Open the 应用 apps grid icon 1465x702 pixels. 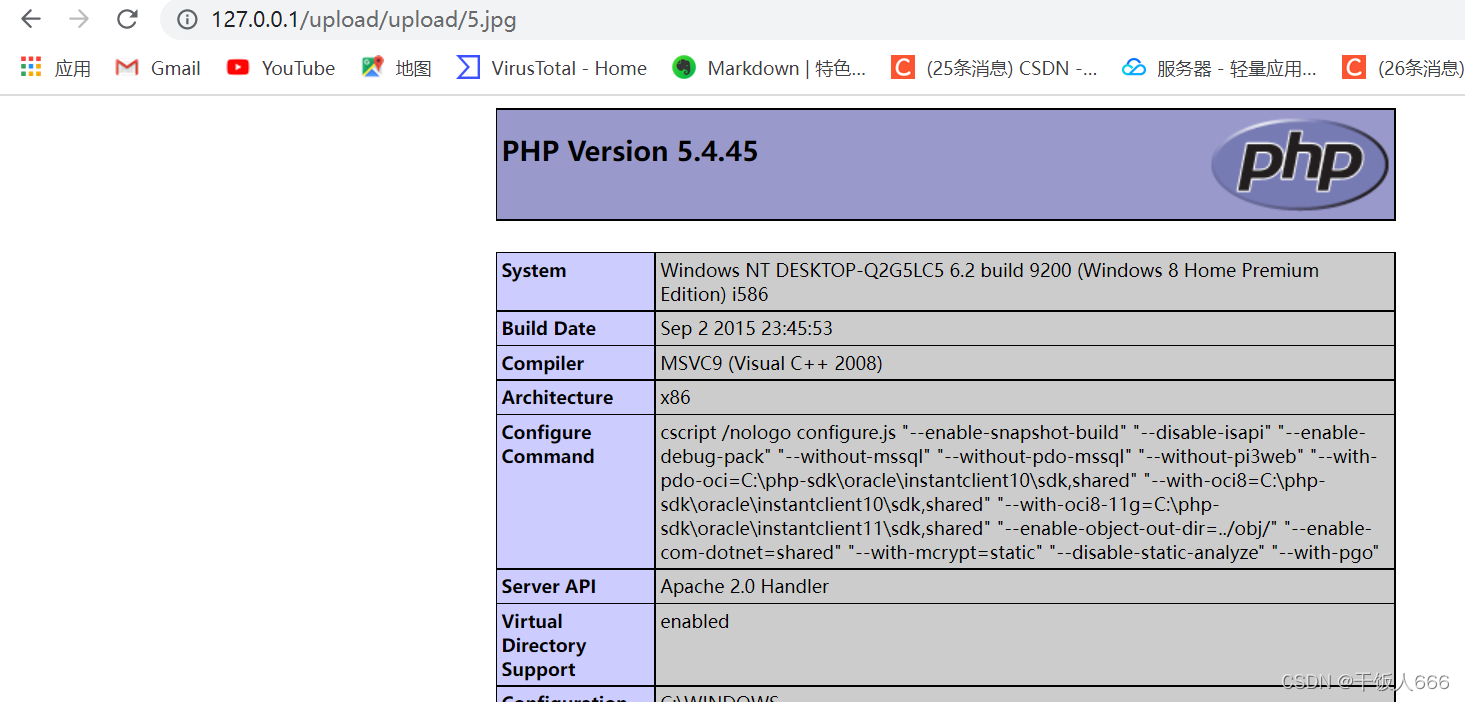[x=55, y=68]
